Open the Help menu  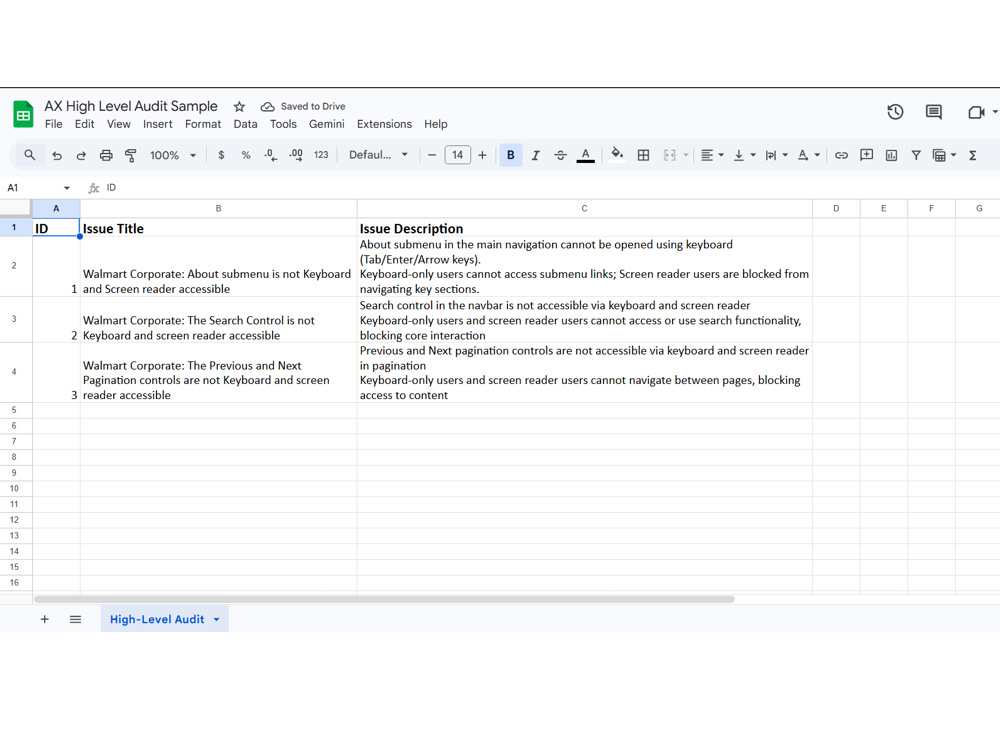pos(436,124)
